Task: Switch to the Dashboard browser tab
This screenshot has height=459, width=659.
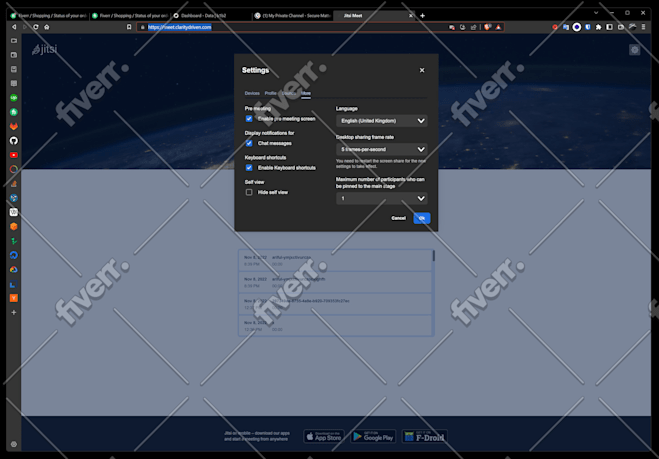Action: pos(211,16)
